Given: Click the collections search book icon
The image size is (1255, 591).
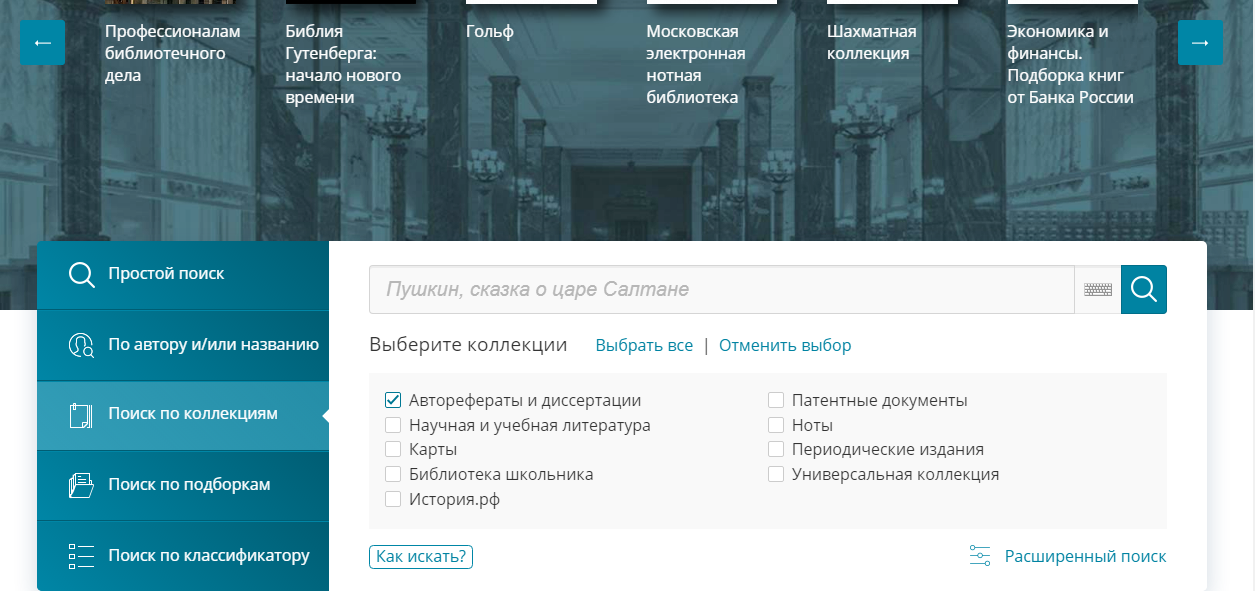Looking at the screenshot, I should point(81,415).
